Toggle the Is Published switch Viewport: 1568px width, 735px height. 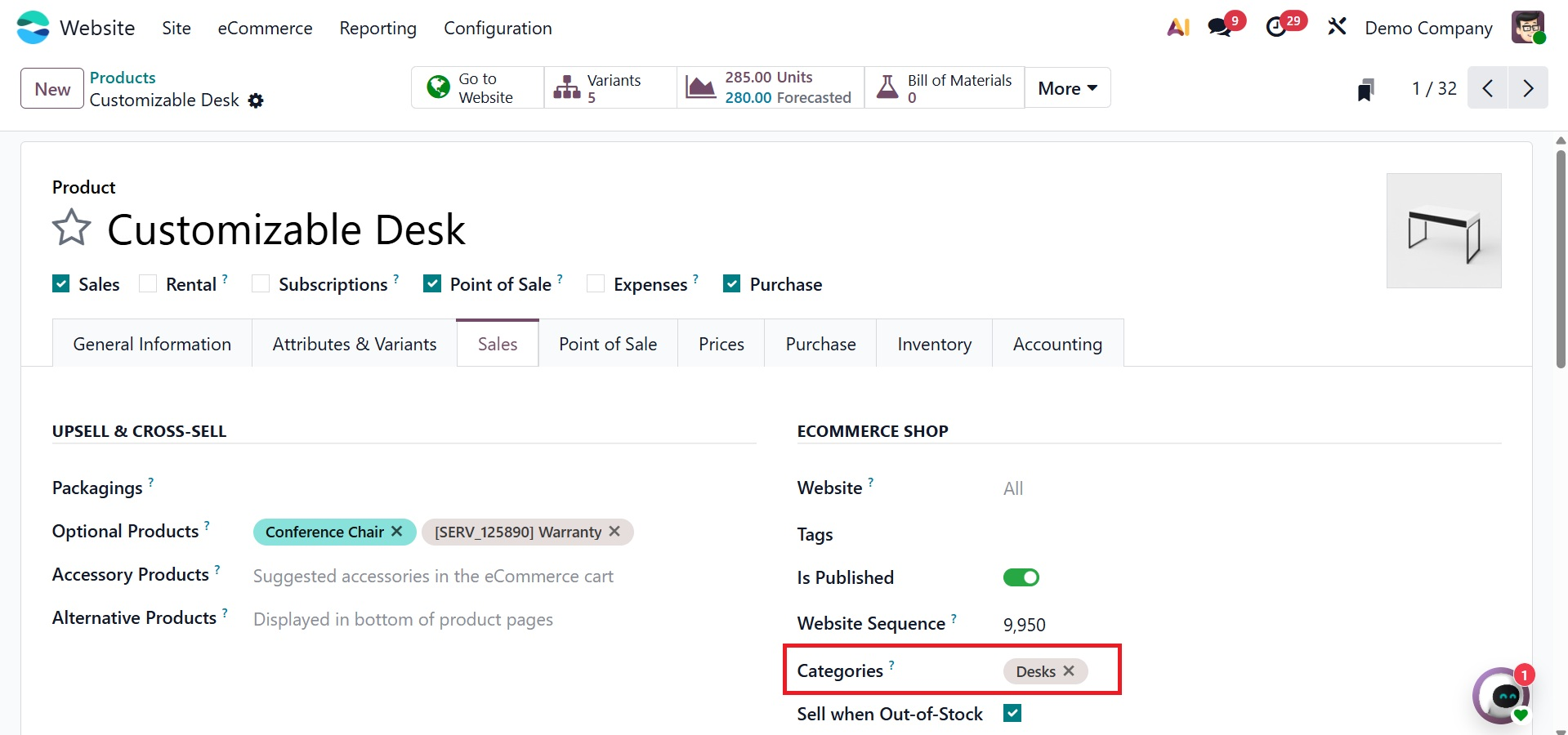[1021, 578]
